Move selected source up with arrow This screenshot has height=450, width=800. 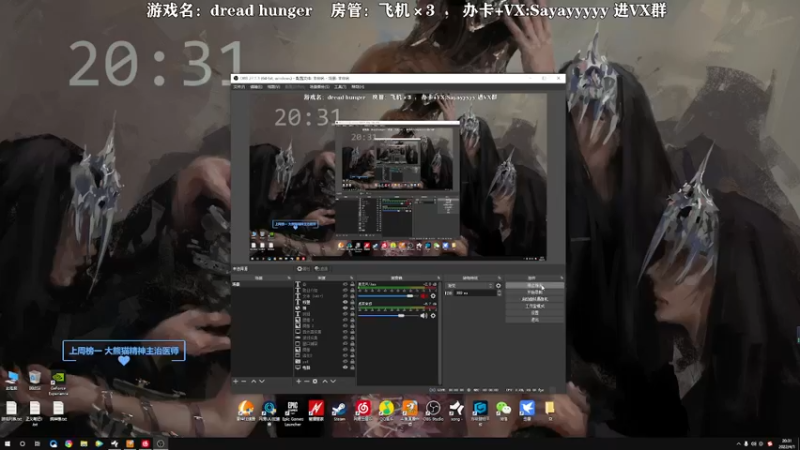click(x=325, y=381)
